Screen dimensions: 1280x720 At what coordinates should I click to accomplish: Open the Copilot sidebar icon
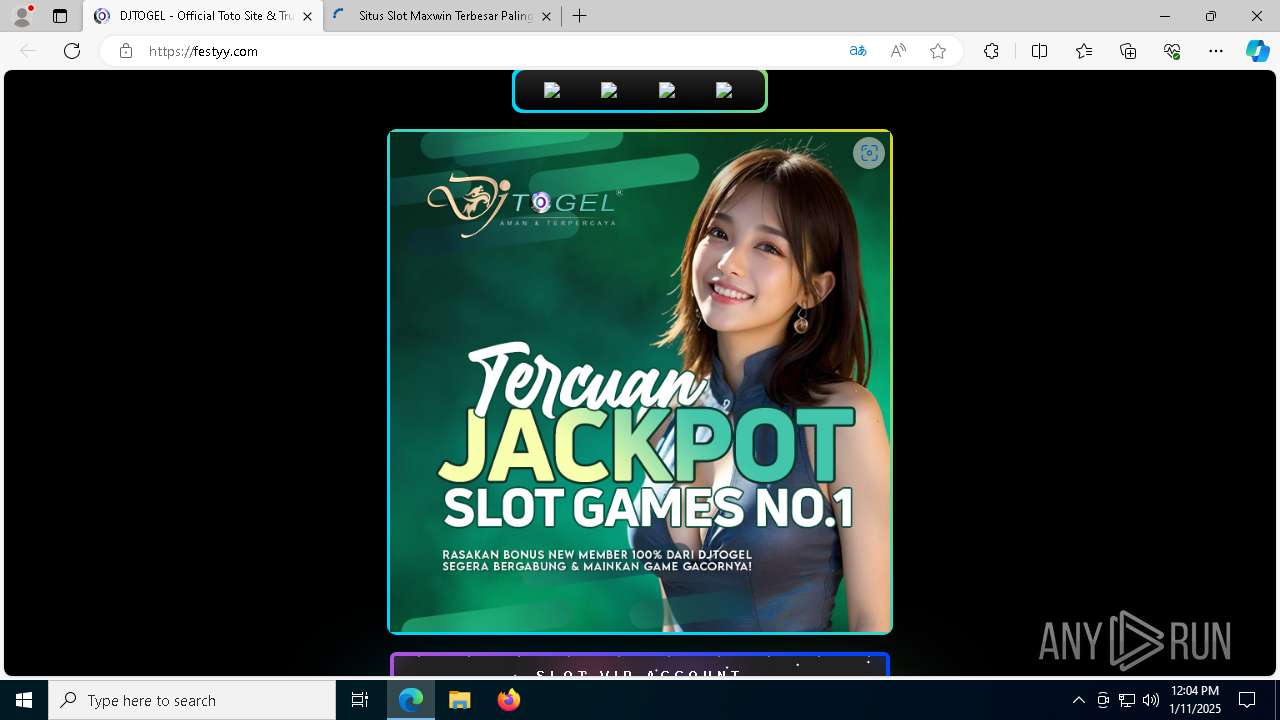pyautogui.click(x=1258, y=51)
